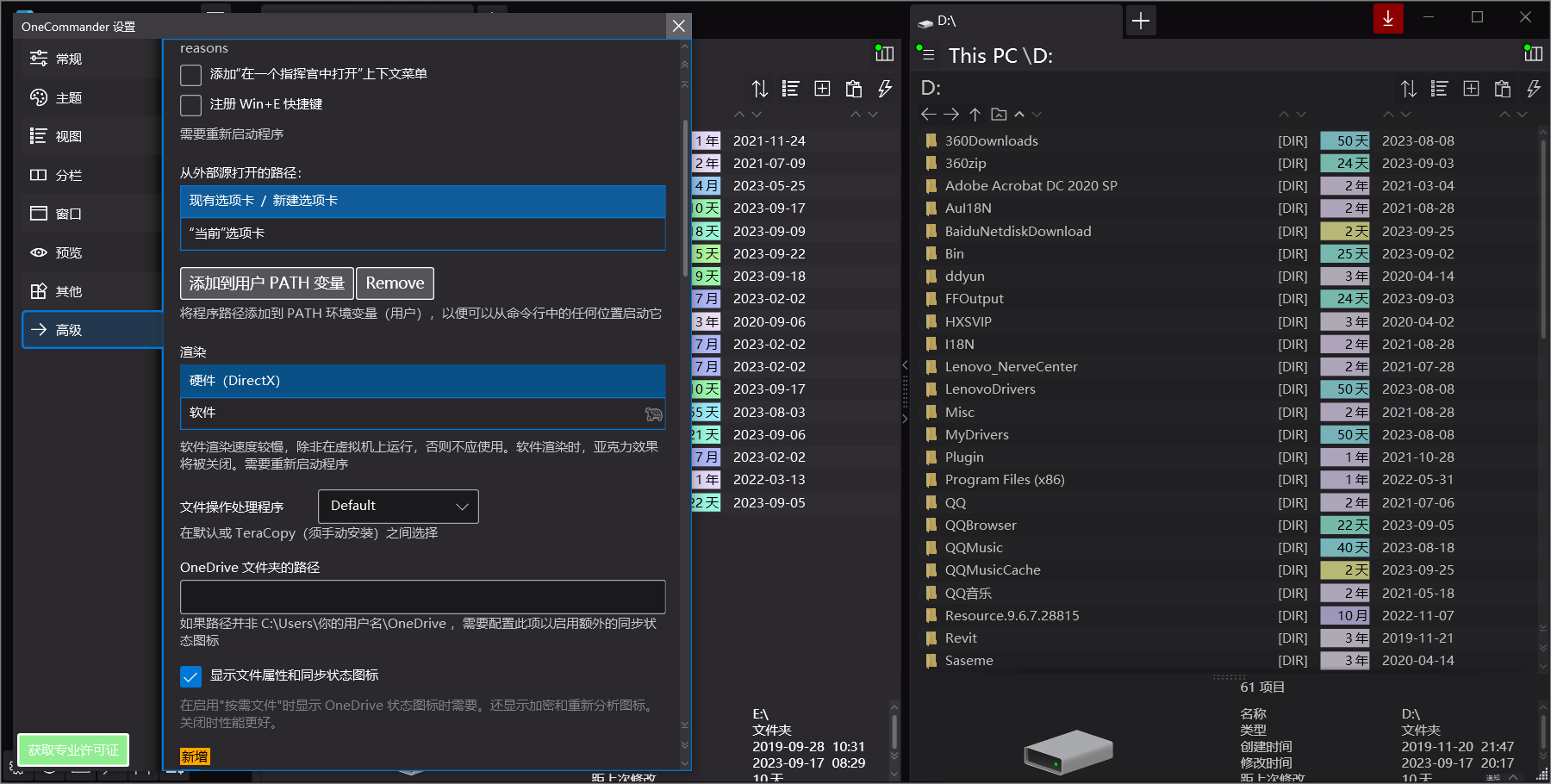Image resolution: width=1551 pixels, height=784 pixels.
Task: Click the down chevron above the D: pane age column
Action: click(1405, 114)
